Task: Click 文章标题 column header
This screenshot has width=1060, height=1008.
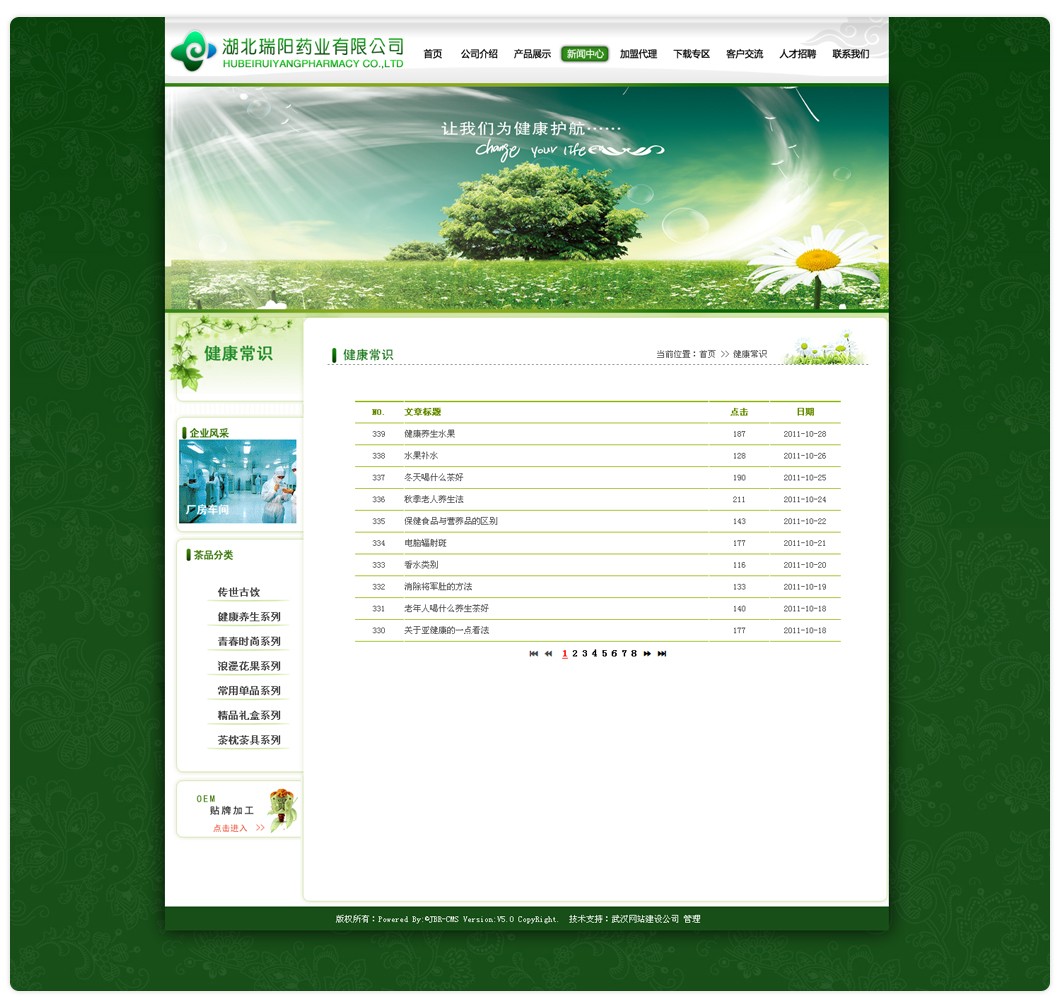Action: (x=423, y=412)
